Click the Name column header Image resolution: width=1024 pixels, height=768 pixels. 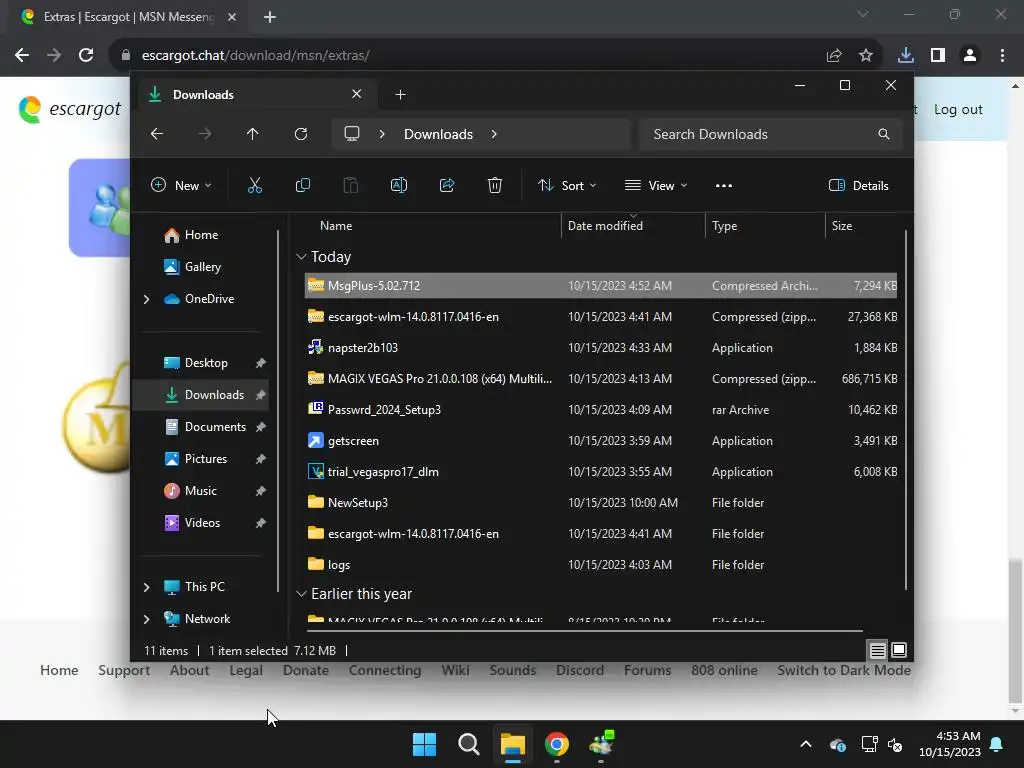point(431,226)
